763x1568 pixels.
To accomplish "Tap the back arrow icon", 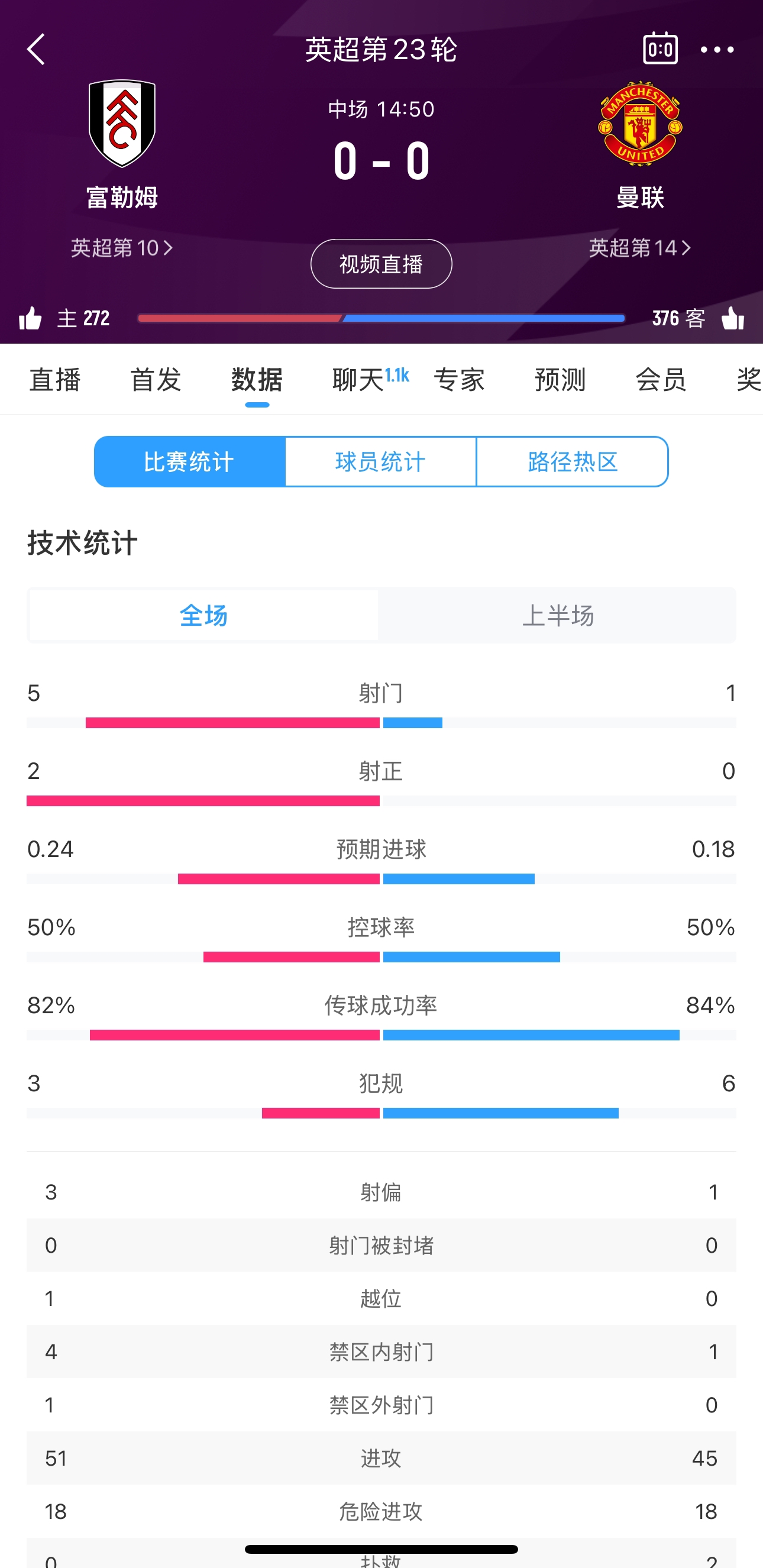I will click(36, 49).
